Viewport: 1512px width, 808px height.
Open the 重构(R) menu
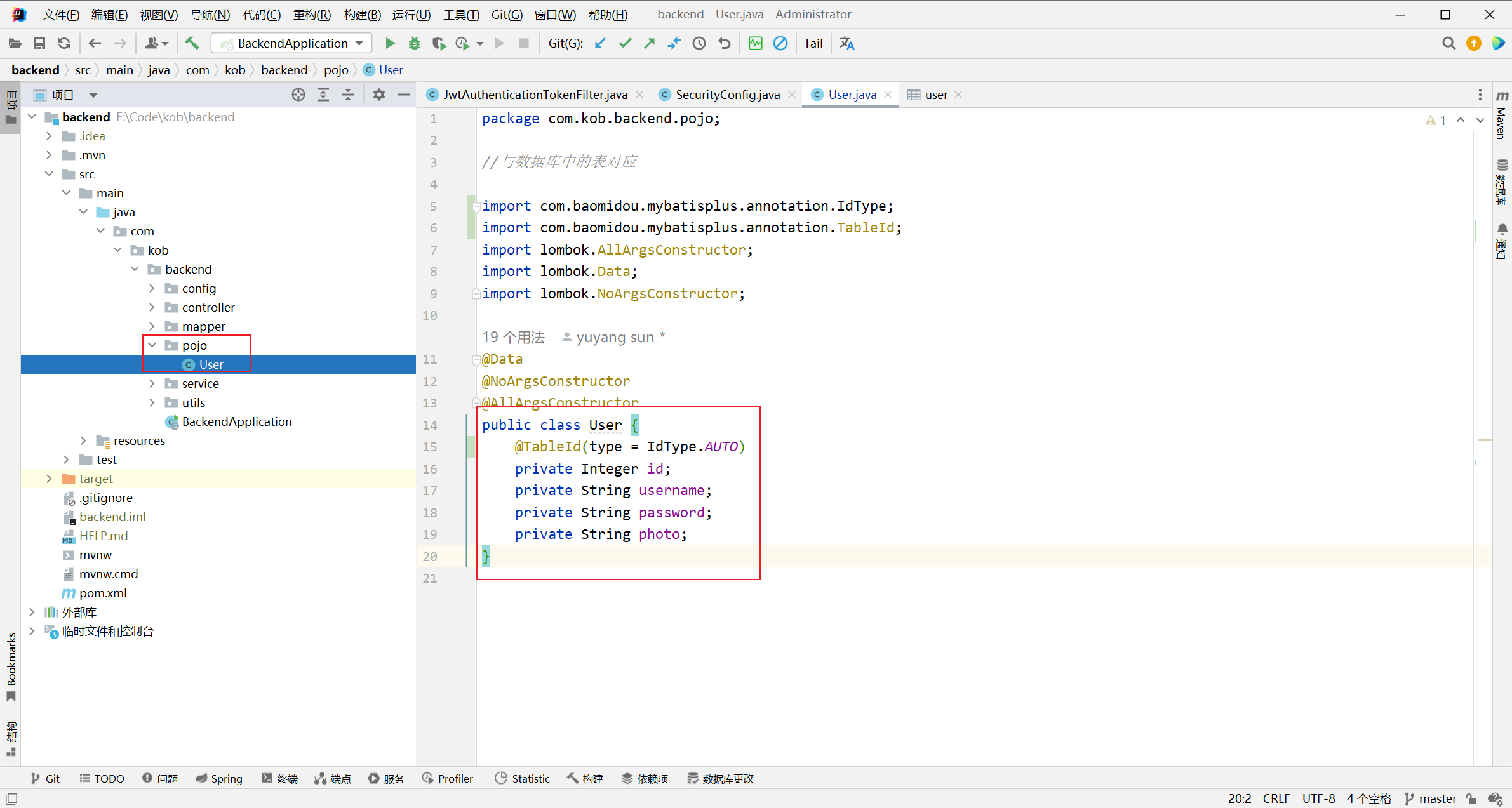click(312, 14)
